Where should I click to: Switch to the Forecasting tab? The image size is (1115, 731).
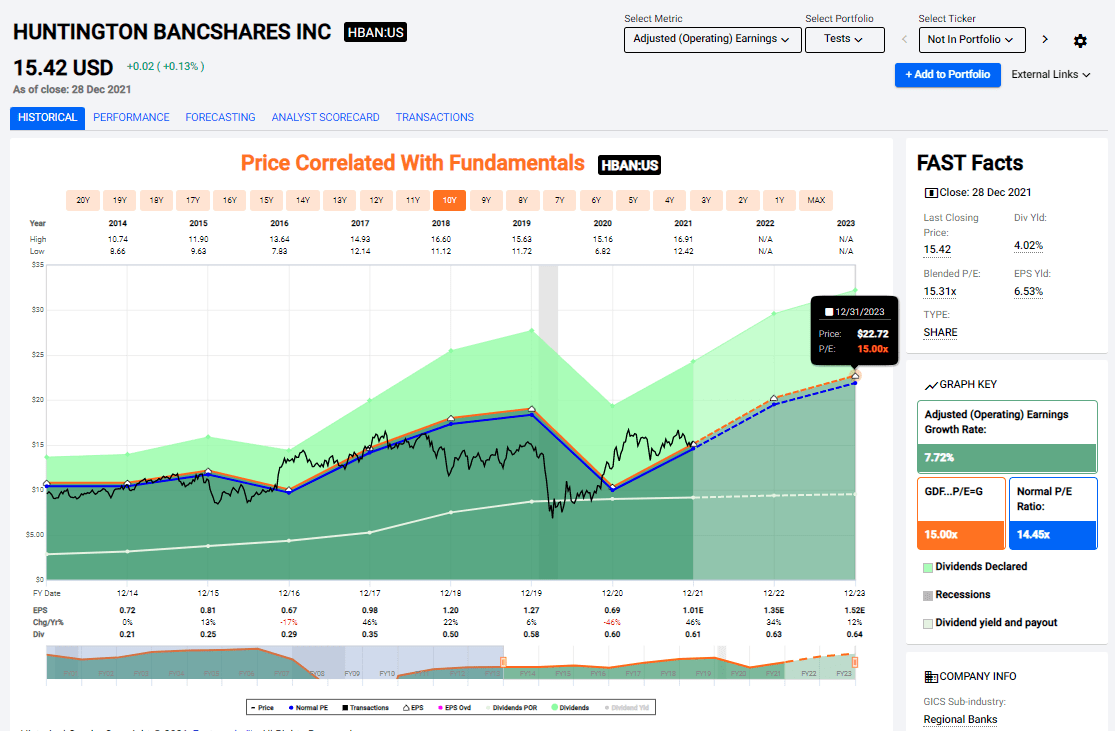tap(220, 118)
